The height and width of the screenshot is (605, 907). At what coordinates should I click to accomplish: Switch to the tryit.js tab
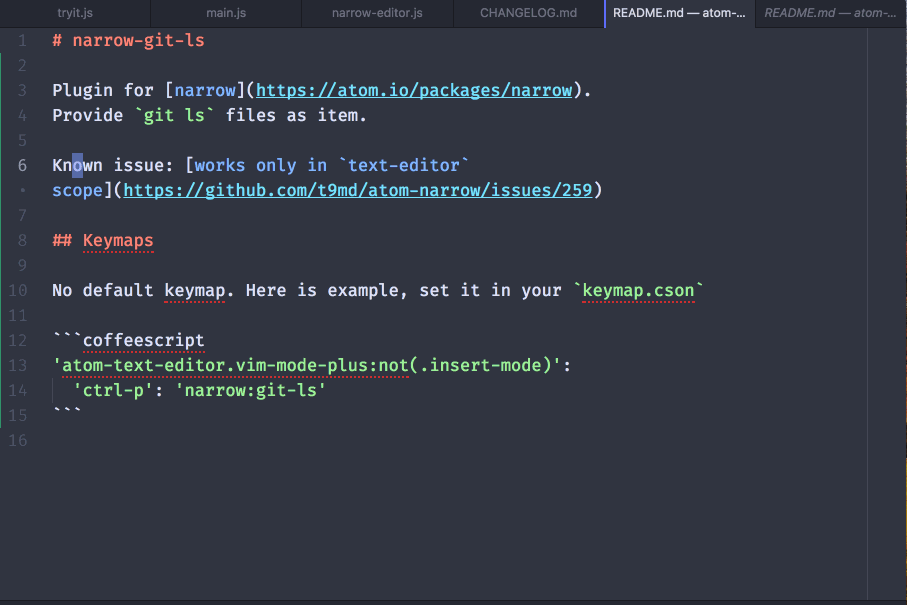(75, 13)
